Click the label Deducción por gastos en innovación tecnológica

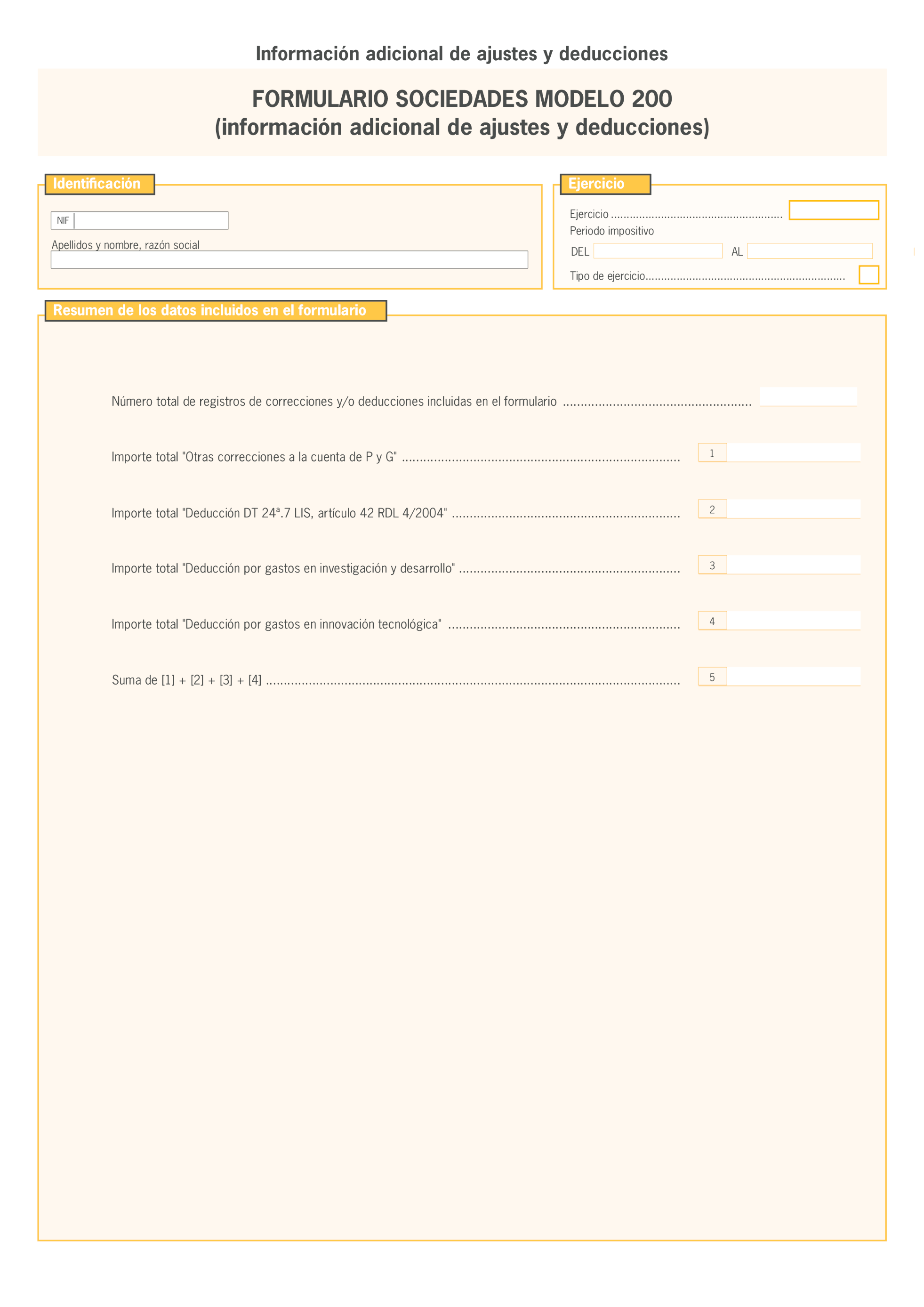coord(276,624)
